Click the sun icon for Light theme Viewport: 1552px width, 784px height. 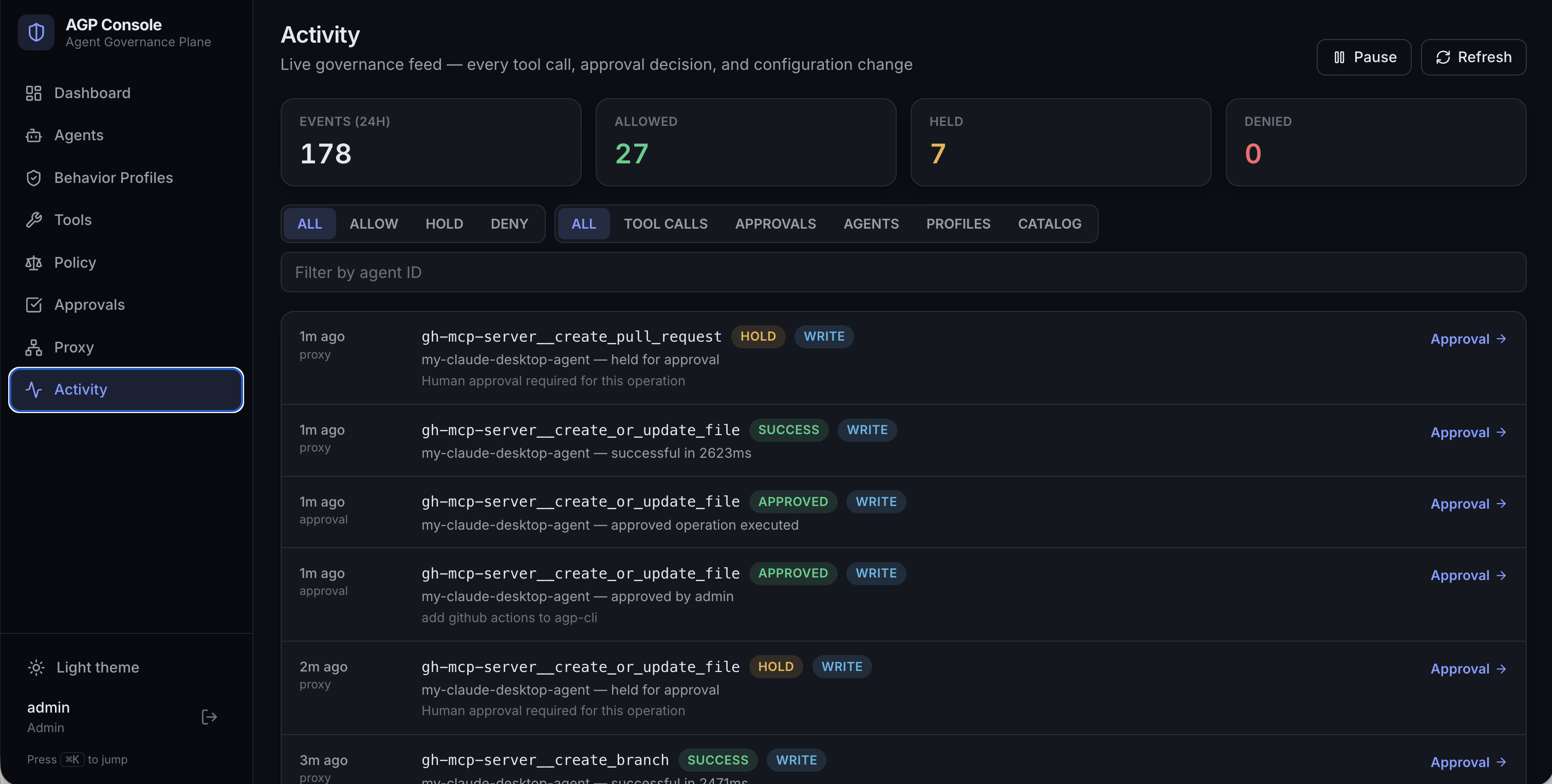point(36,667)
